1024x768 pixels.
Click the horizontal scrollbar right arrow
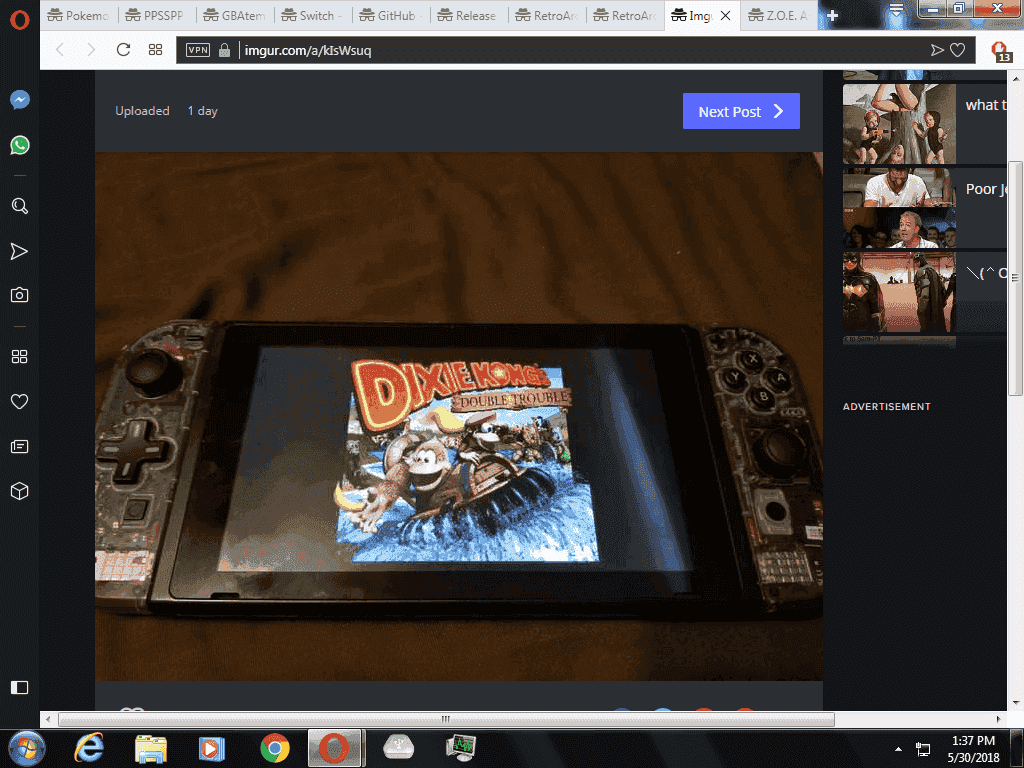998,719
